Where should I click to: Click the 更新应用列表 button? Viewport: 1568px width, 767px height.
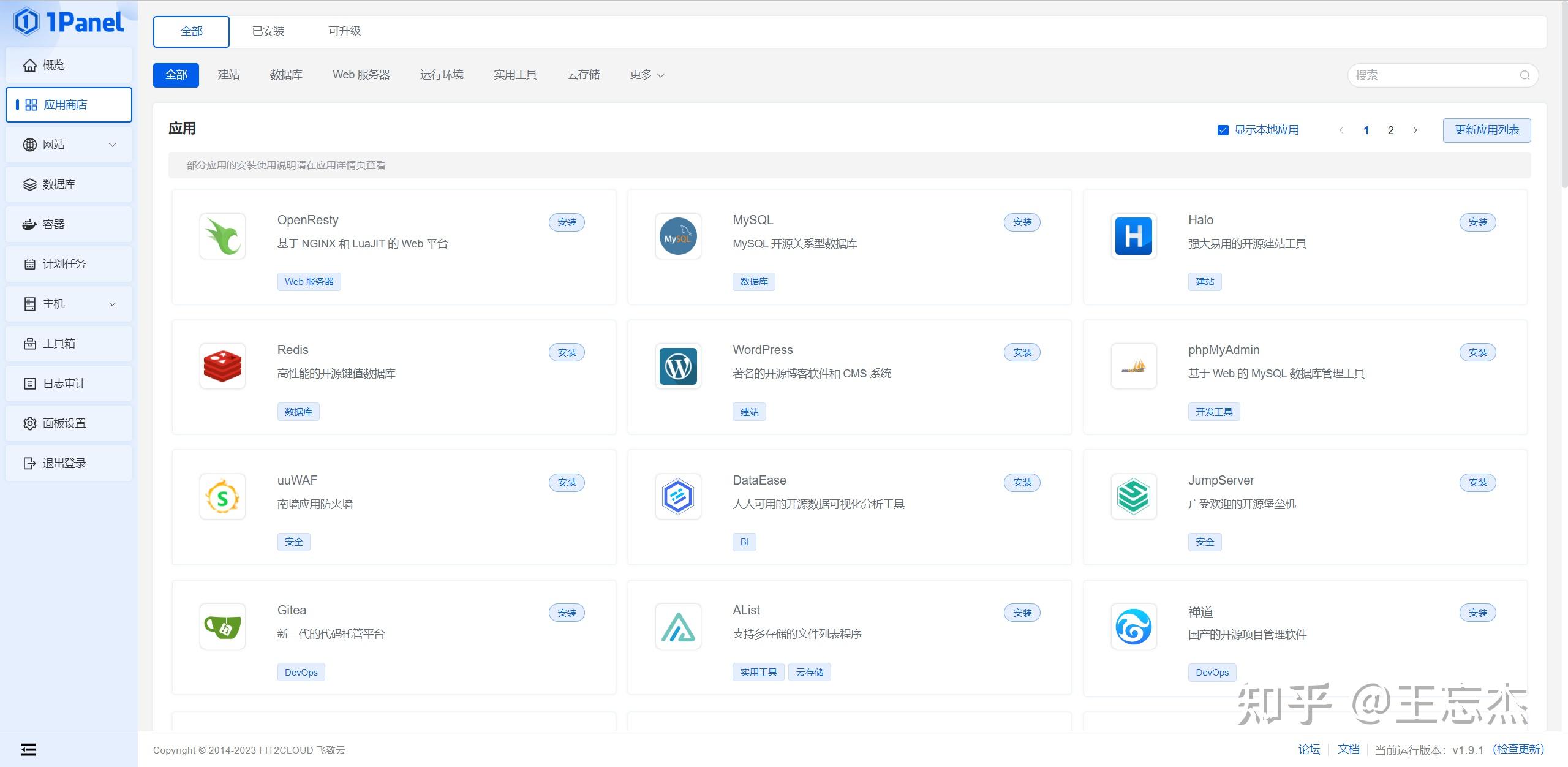[x=1487, y=130]
